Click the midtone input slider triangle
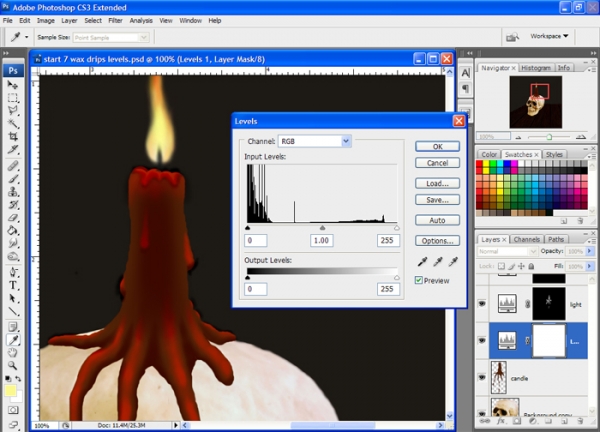This screenshot has width=600, height=432. tap(322, 228)
